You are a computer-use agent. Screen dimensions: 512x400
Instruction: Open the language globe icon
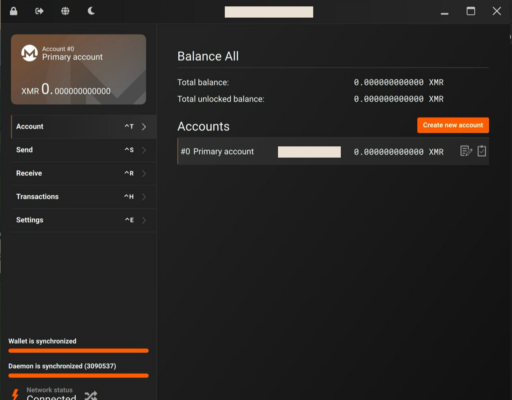point(65,11)
